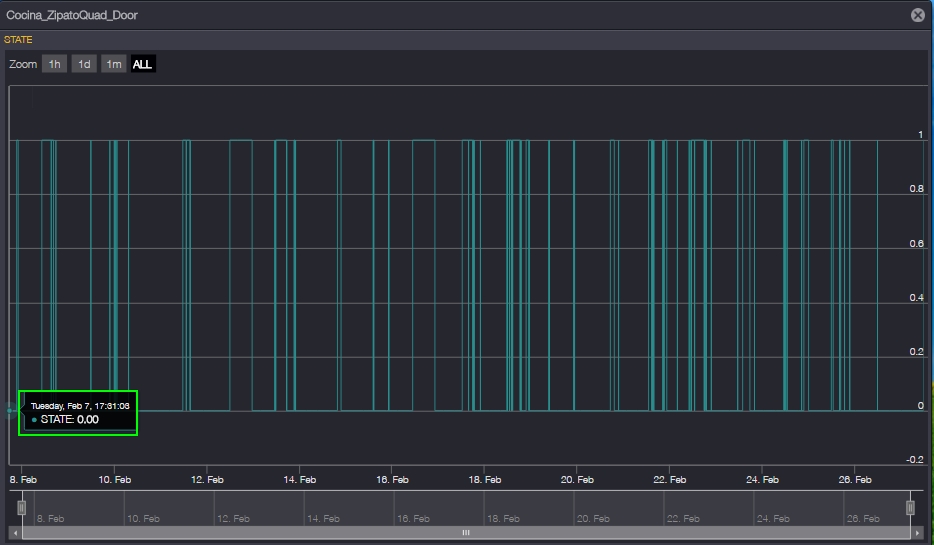Choose the 1m zoom option
The width and height of the screenshot is (934, 545).
tap(114, 64)
